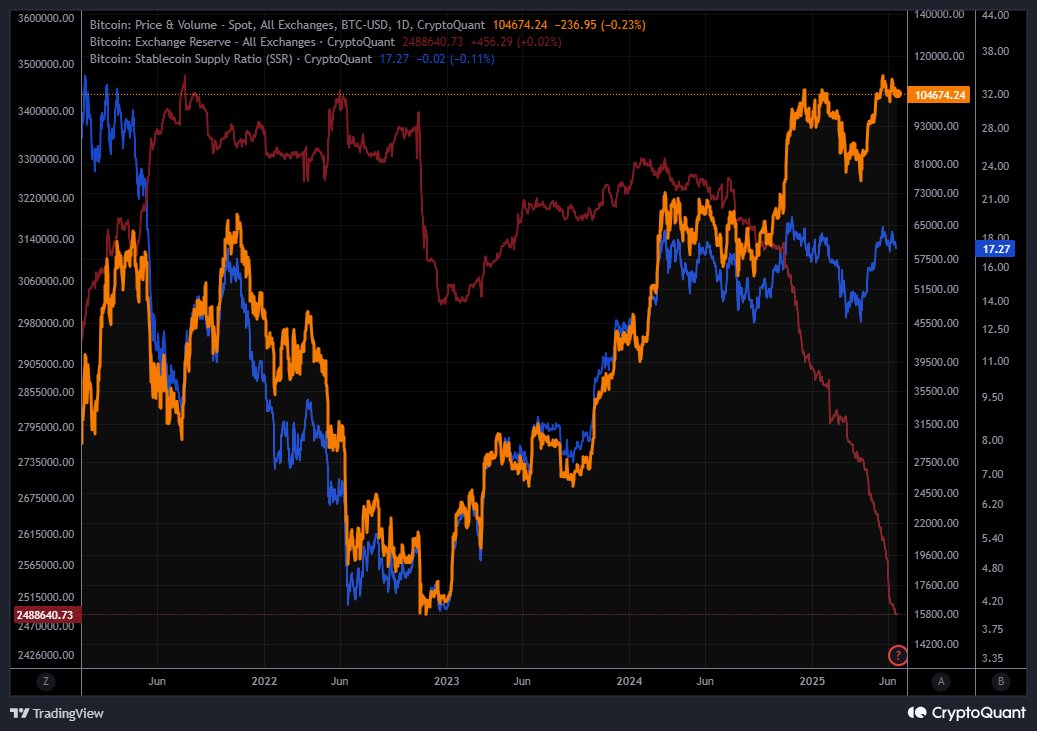Open the red question mark help icon
The width and height of the screenshot is (1037, 731).
(897, 656)
